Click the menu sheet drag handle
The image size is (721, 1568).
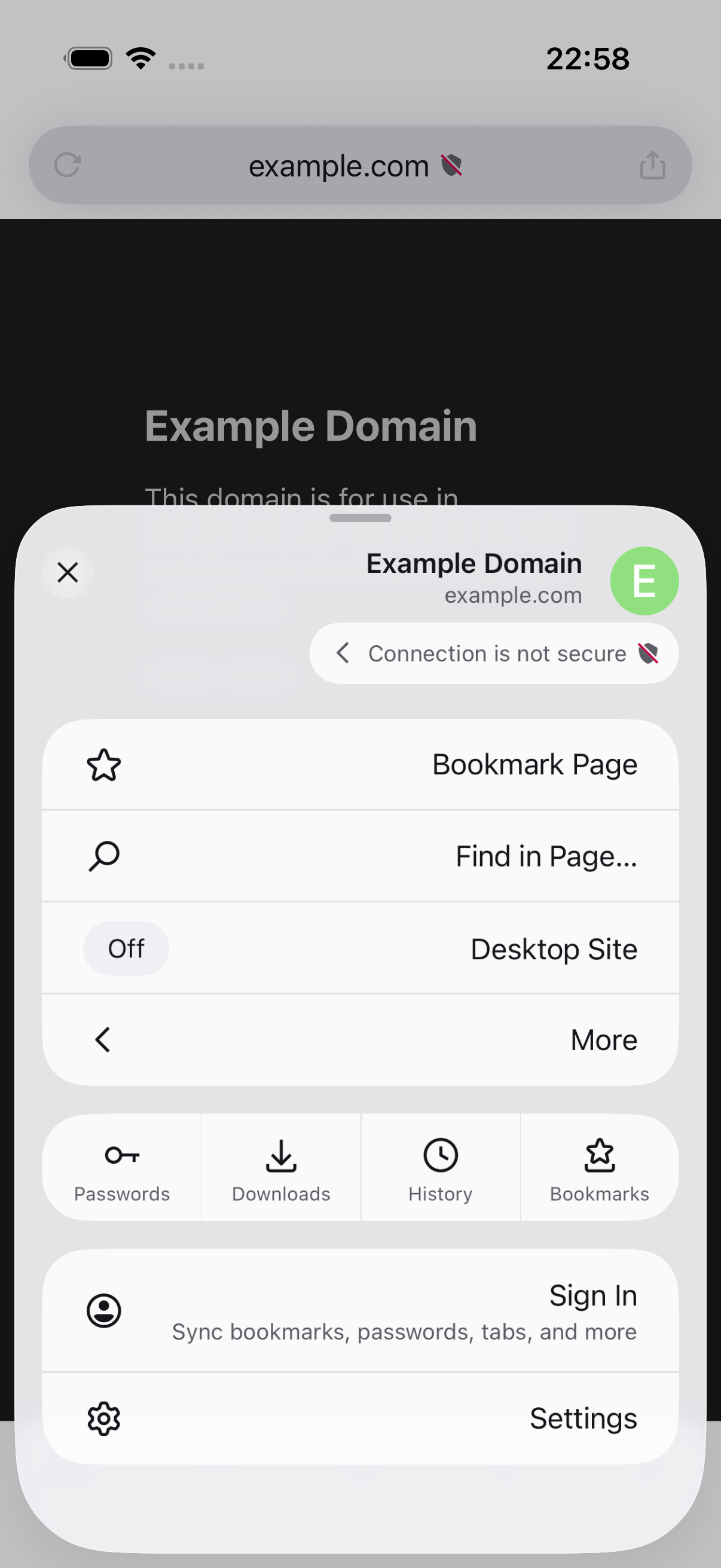point(360,517)
